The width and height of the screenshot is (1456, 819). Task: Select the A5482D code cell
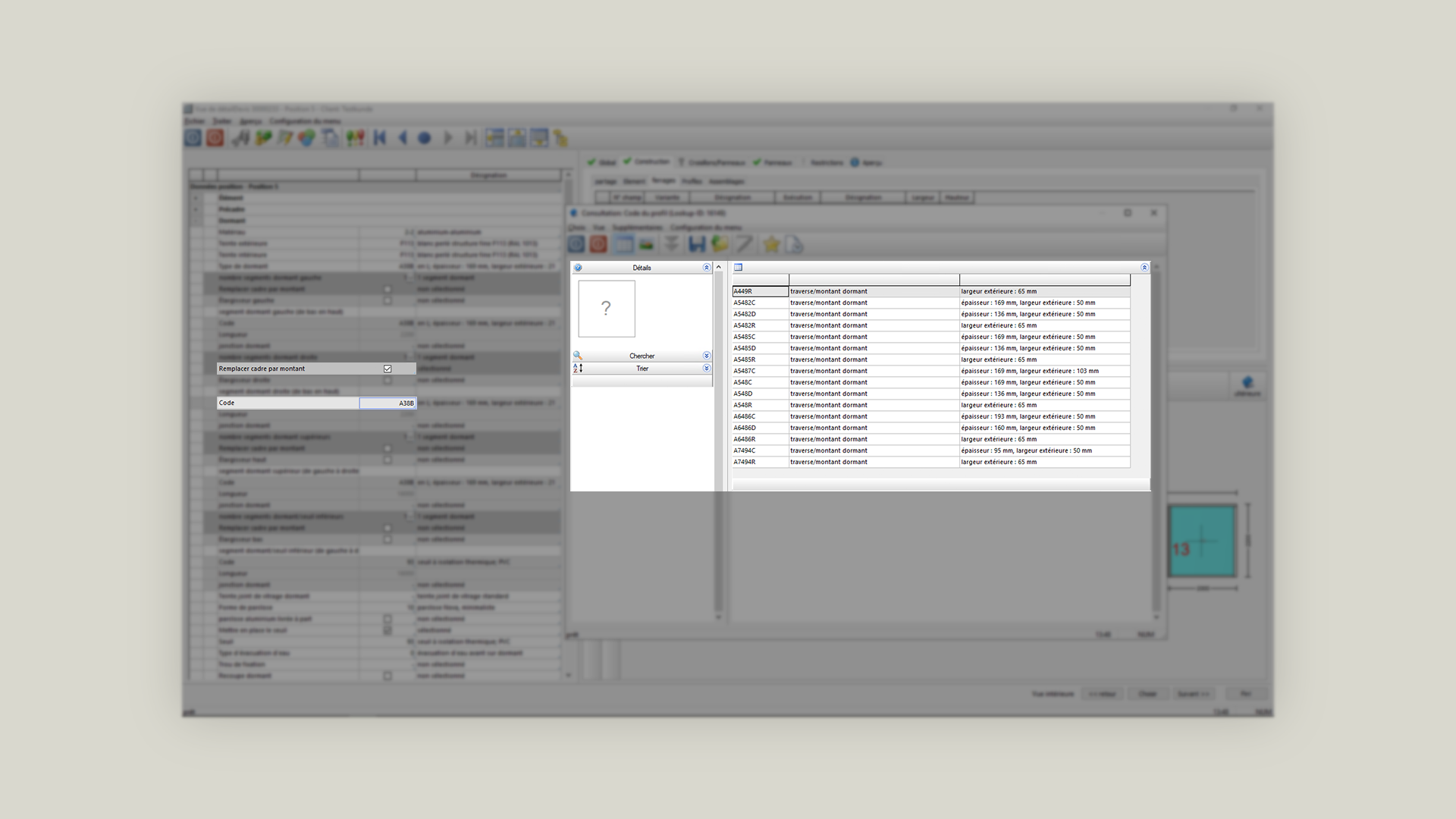point(760,314)
